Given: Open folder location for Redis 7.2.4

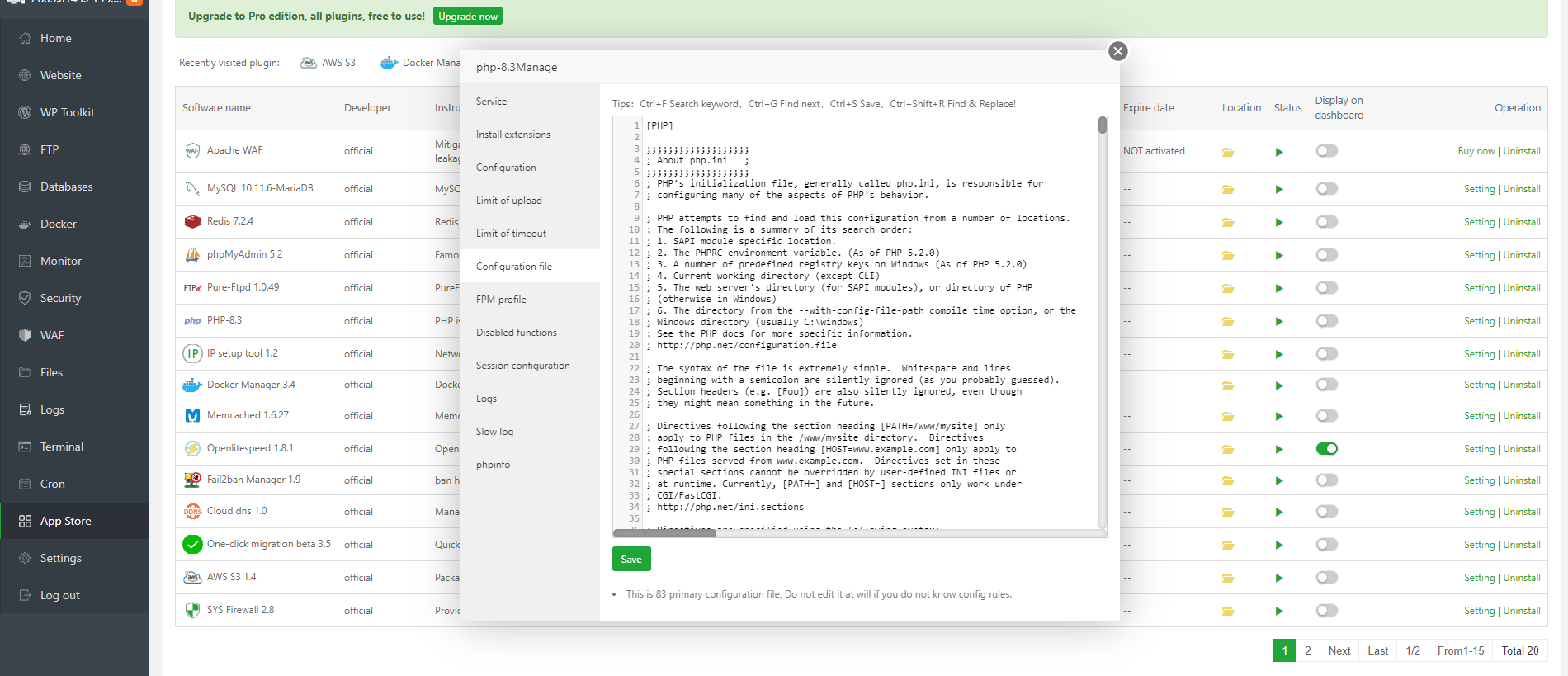Looking at the screenshot, I should pos(1228,223).
